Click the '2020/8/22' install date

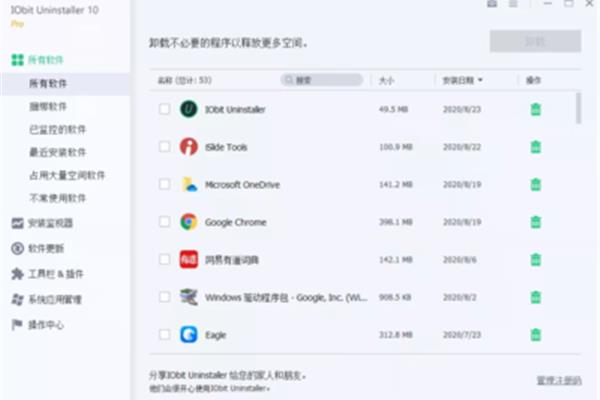point(462,147)
